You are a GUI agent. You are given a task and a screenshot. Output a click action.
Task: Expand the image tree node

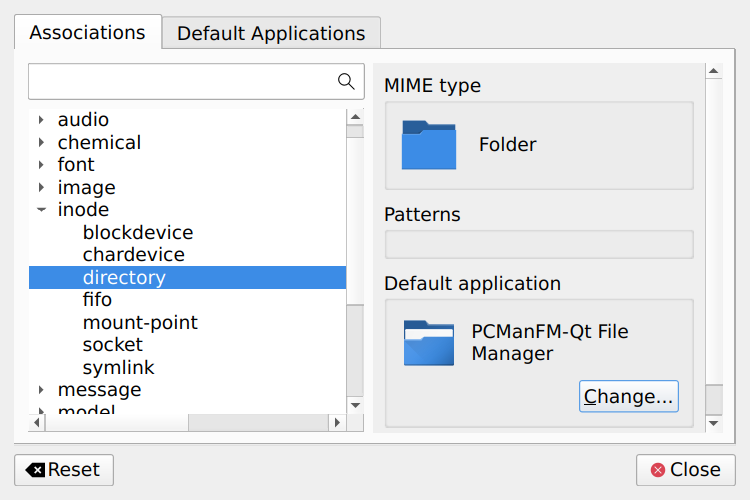pos(41,187)
